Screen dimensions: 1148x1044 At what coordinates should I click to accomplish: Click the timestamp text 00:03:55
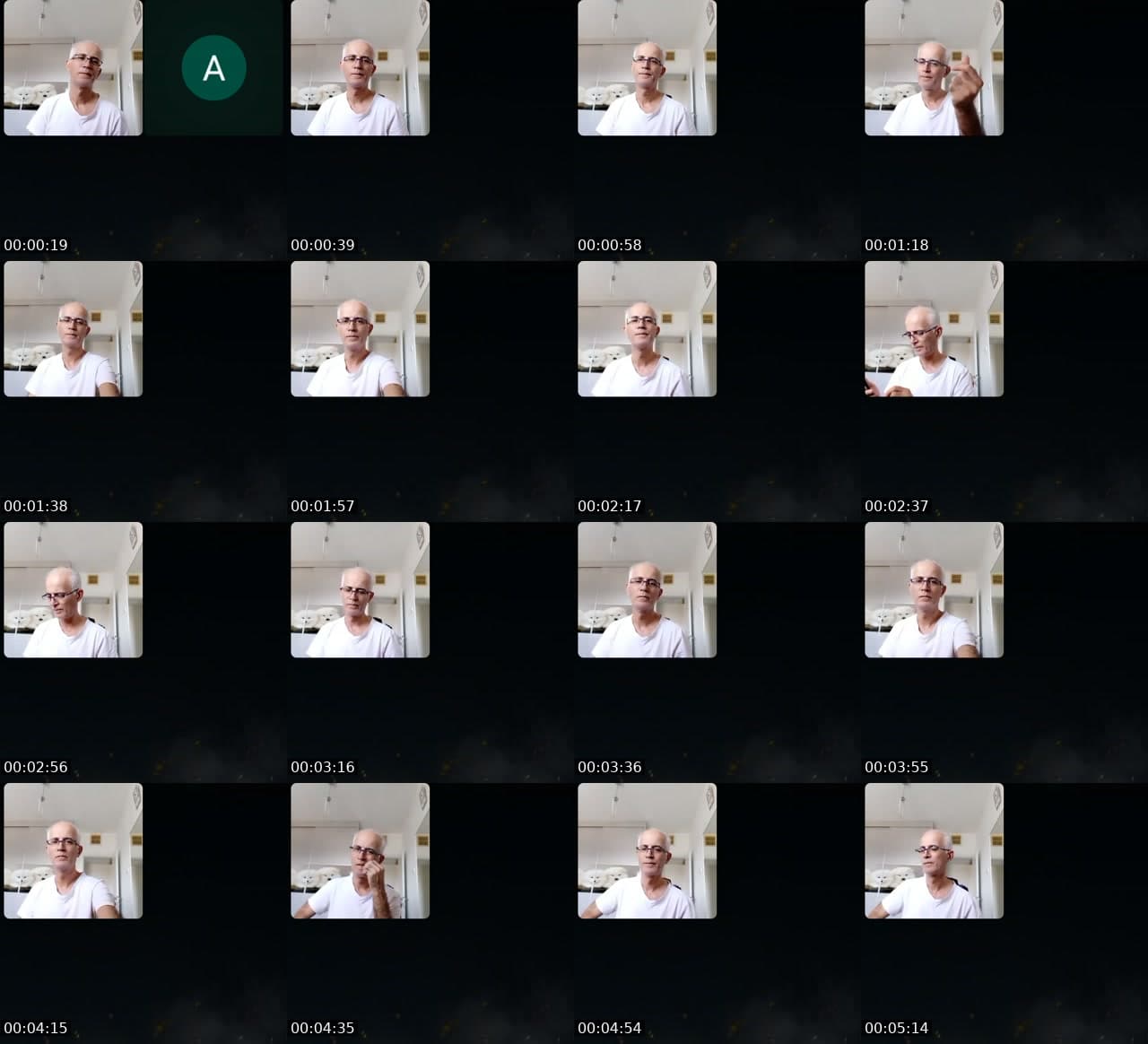(897, 767)
